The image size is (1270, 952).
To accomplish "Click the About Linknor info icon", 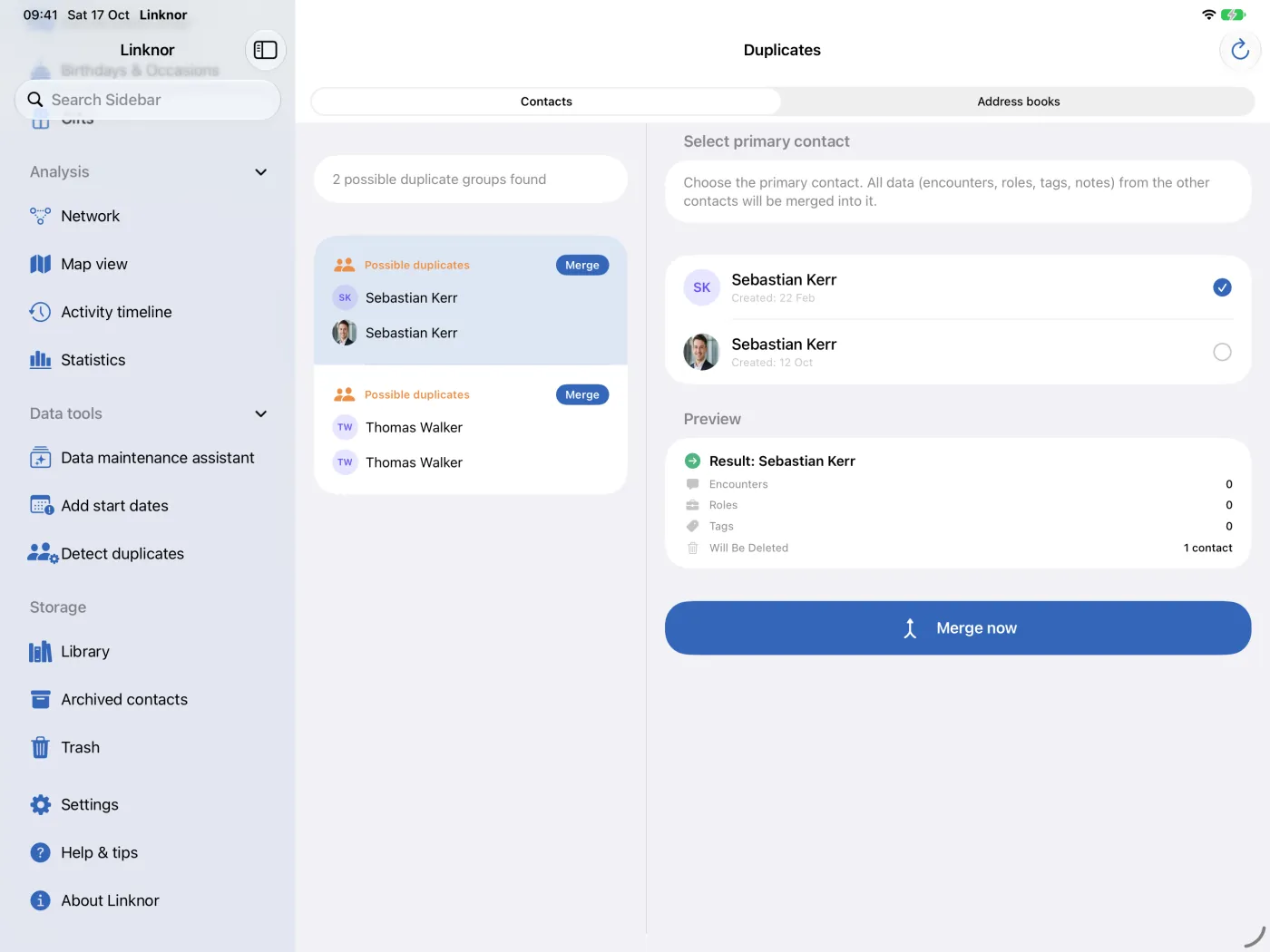I will (40, 901).
